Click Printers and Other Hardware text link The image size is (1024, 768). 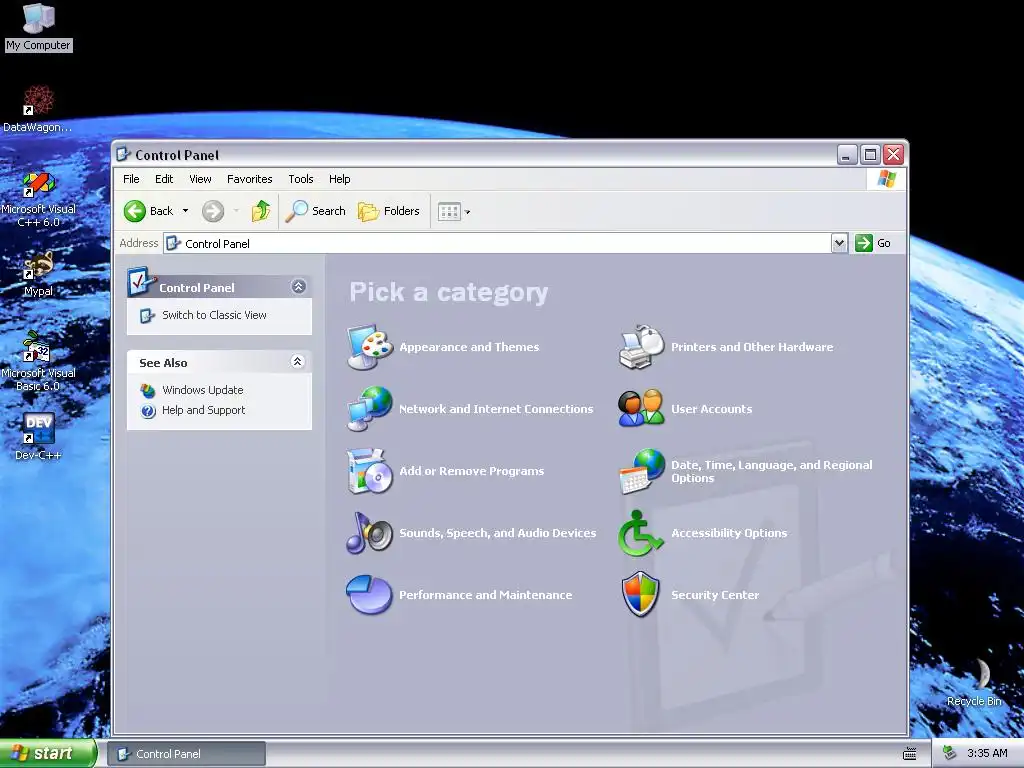pyautogui.click(x=752, y=347)
